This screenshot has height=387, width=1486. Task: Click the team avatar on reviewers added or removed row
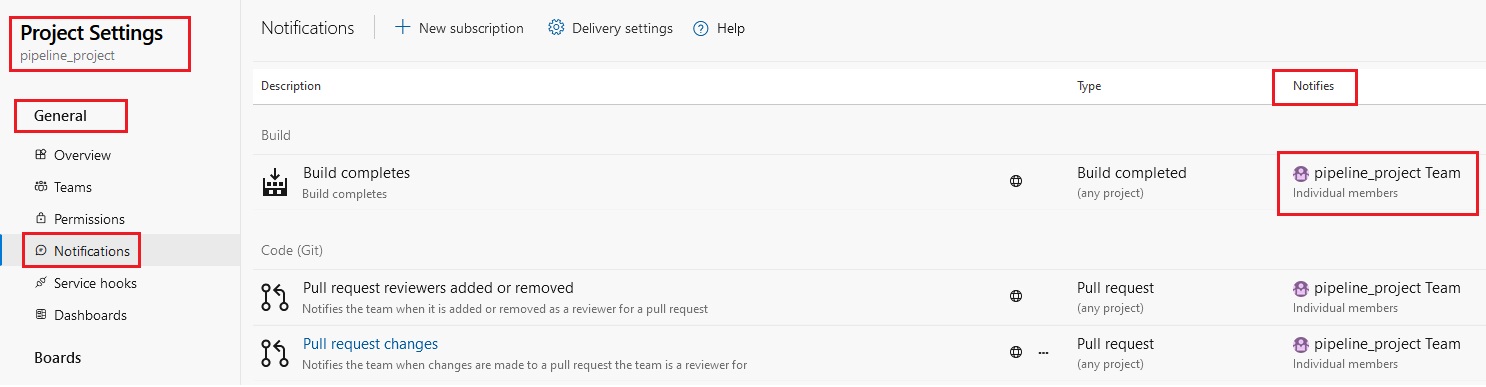(1301, 288)
